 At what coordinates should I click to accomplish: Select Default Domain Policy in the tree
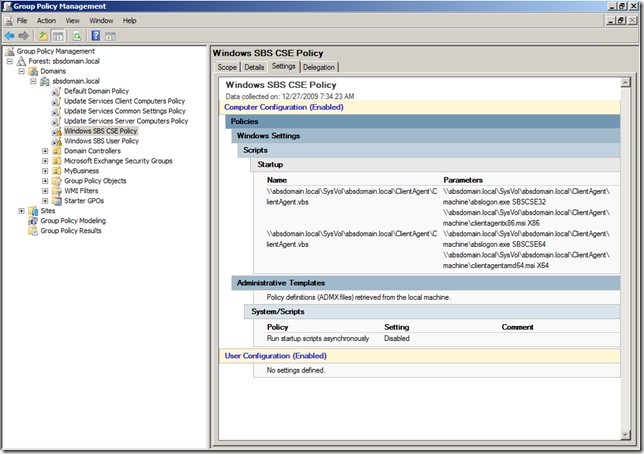point(97,91)
